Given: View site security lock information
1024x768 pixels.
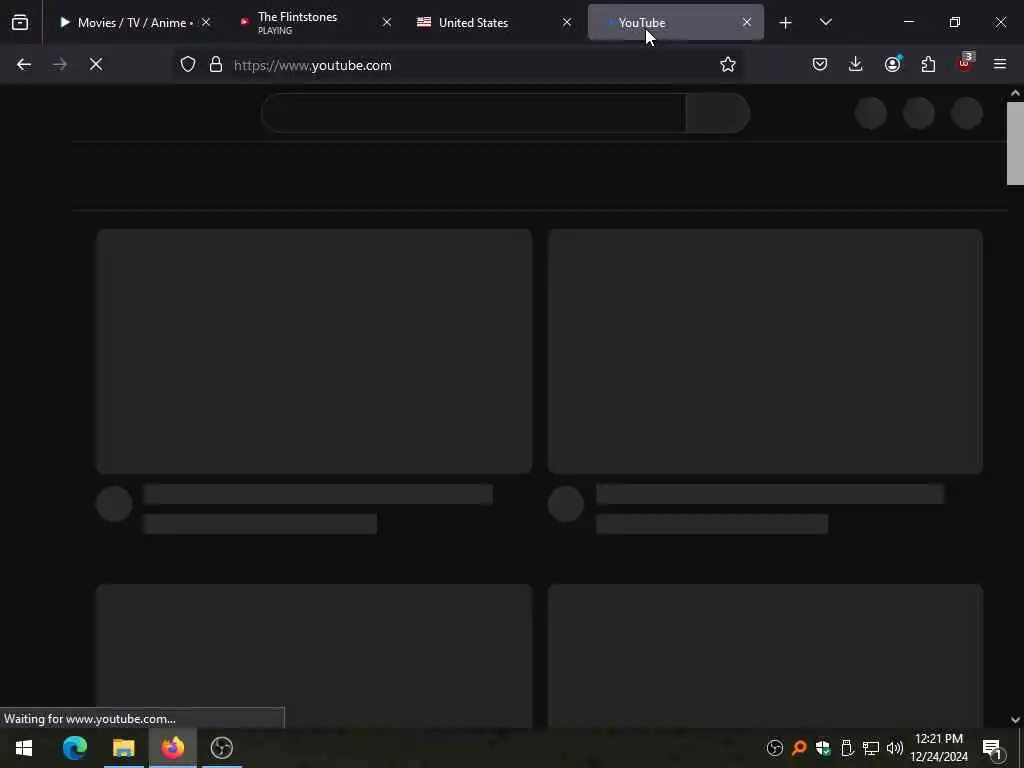Looking at the screenshot, I should coord(216,64).
